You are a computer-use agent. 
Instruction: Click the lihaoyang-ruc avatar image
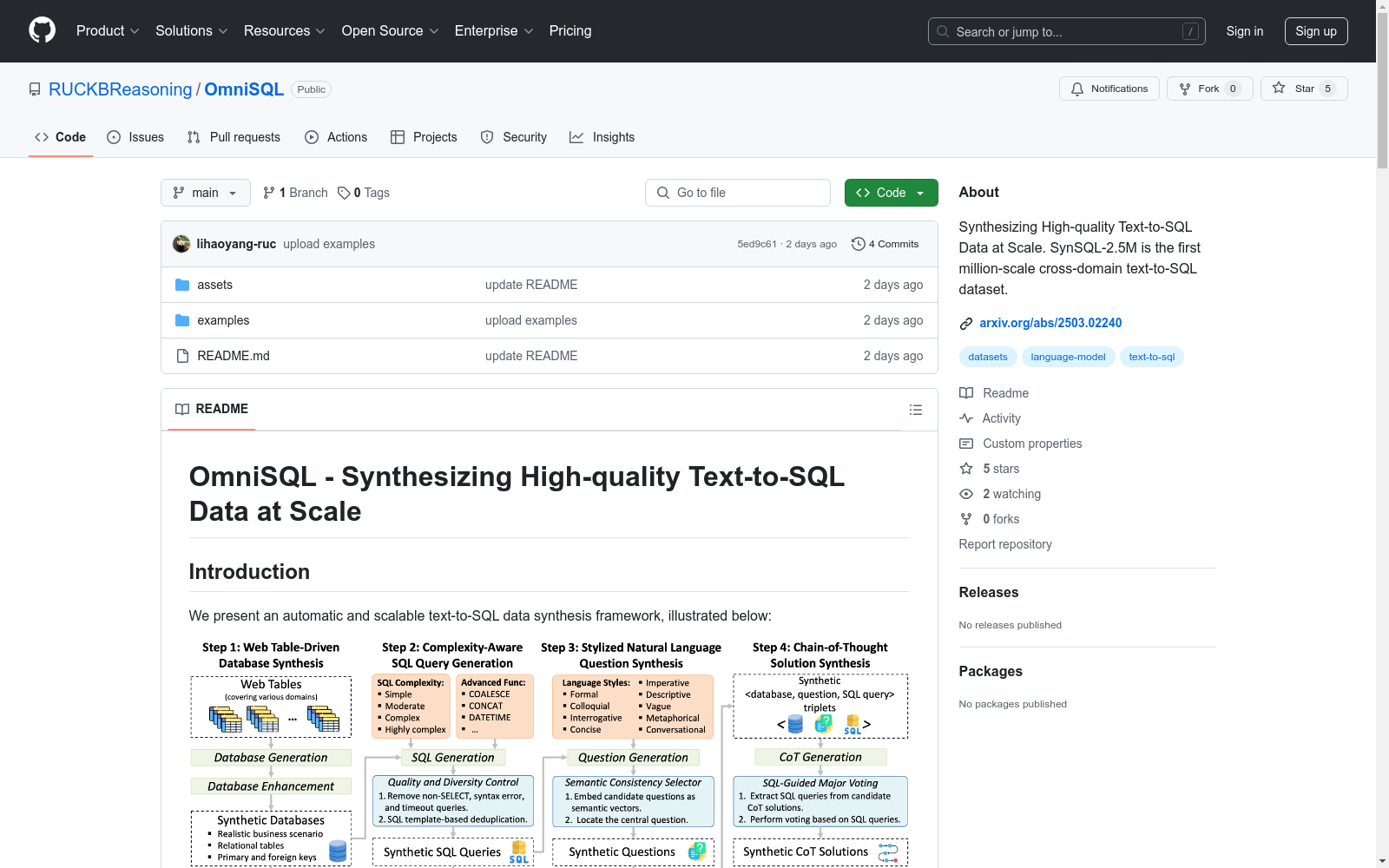[181, 244]
